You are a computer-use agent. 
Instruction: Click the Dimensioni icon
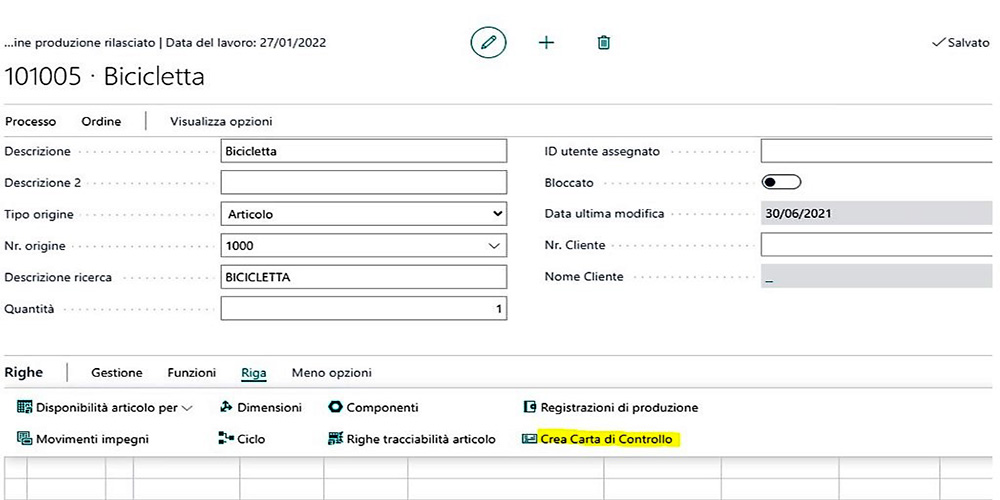point(226,407)
